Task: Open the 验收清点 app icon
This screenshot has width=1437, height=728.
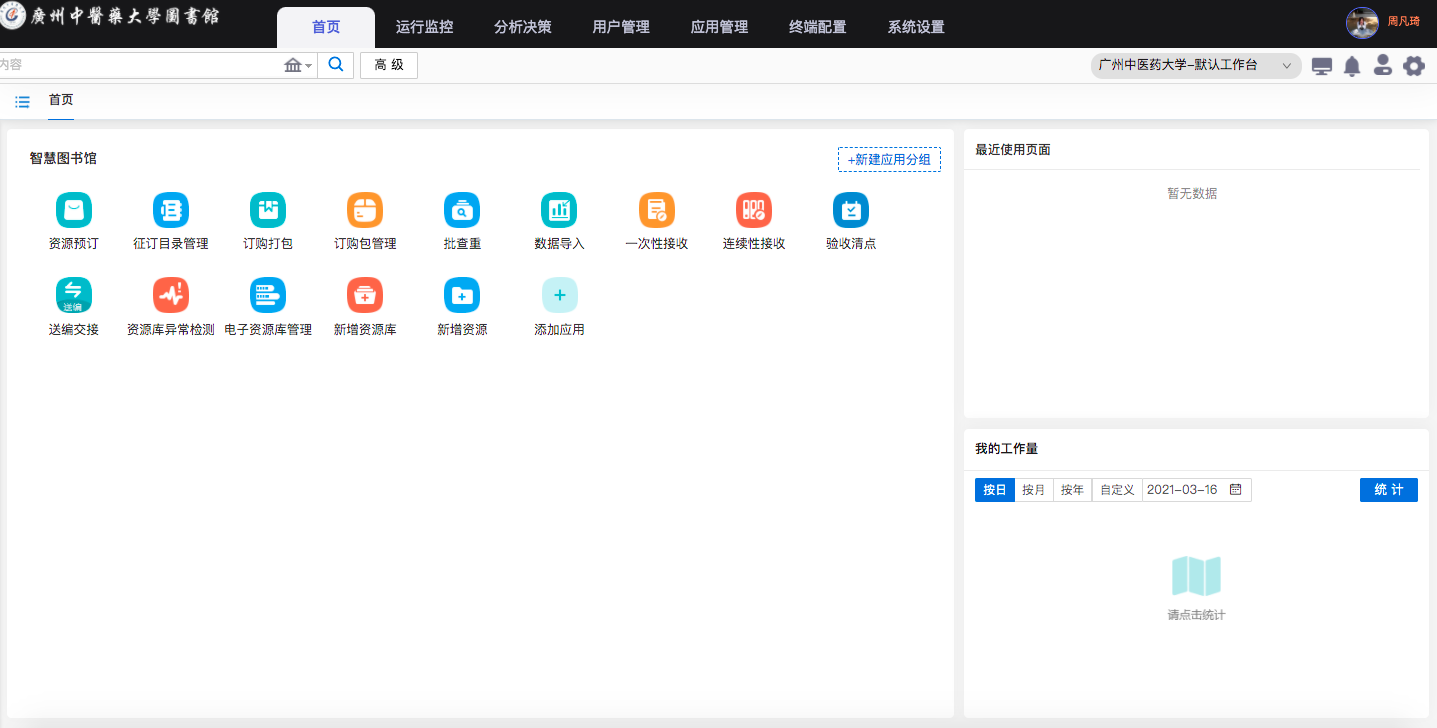Action: 850,211
